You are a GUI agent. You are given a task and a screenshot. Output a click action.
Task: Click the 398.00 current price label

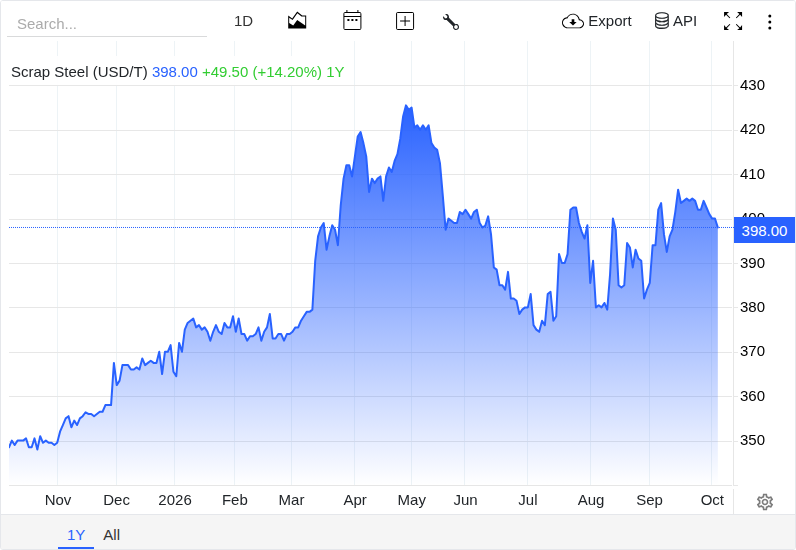(x=764, y=231)
